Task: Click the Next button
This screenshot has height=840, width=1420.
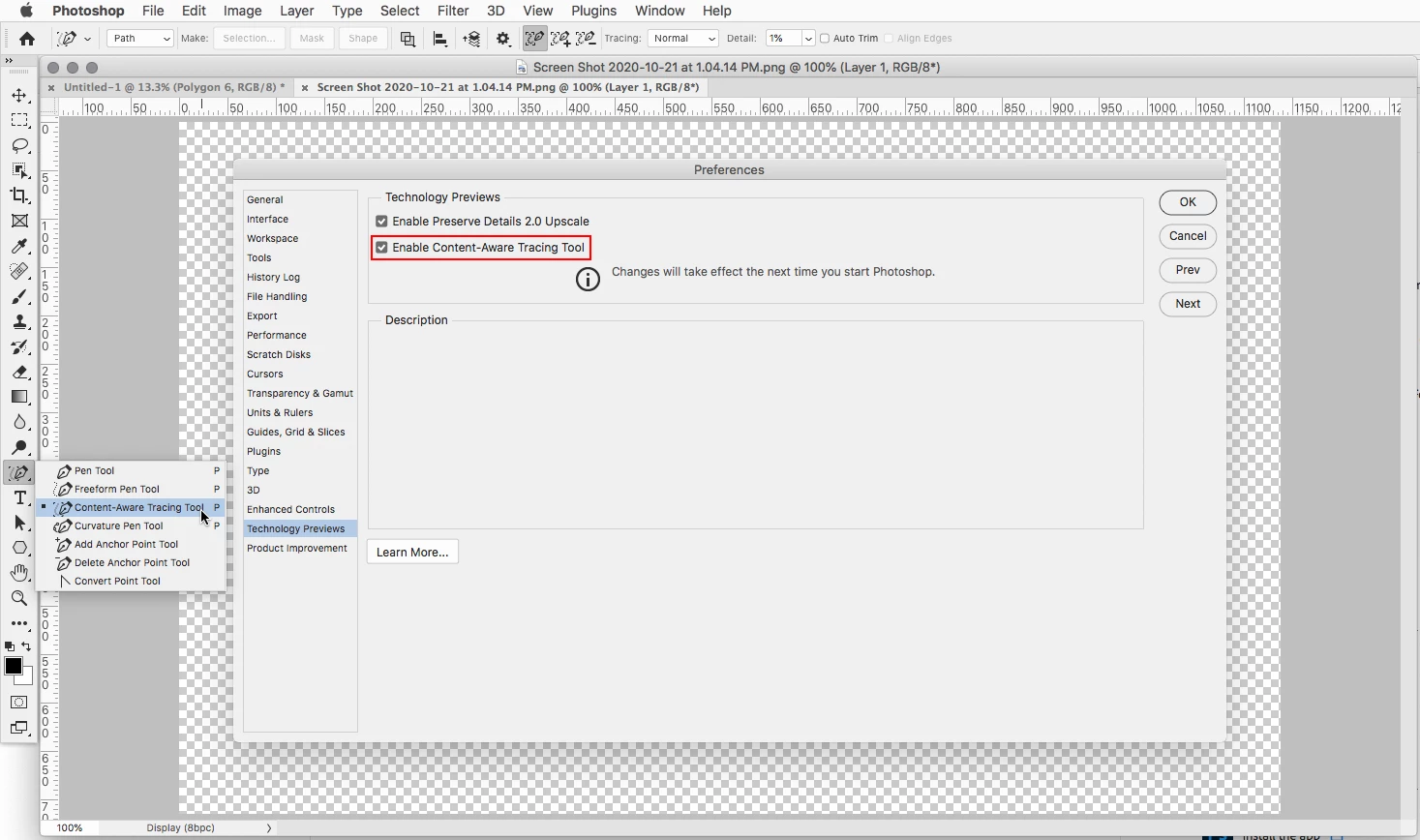Action: pos(1188,304)
